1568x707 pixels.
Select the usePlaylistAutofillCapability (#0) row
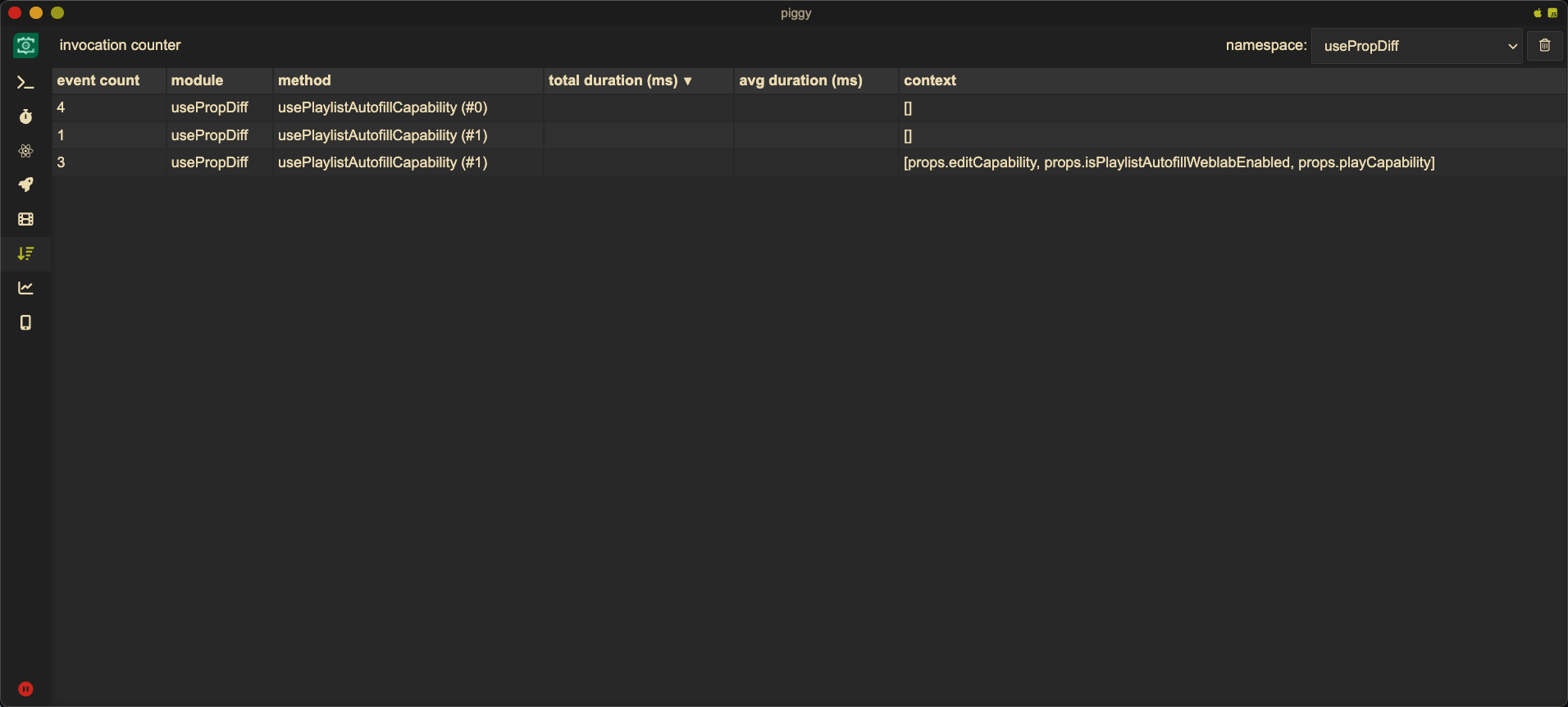tap(382, 107)
